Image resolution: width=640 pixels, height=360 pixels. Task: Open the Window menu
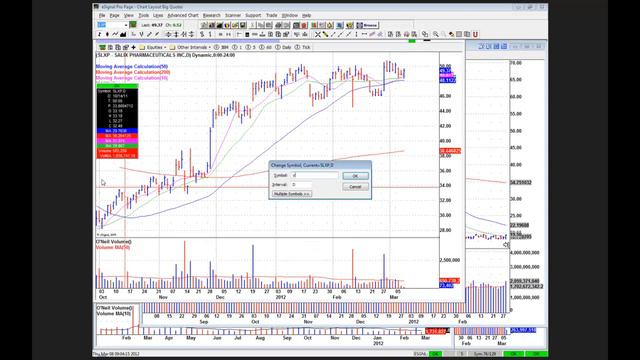290,16
